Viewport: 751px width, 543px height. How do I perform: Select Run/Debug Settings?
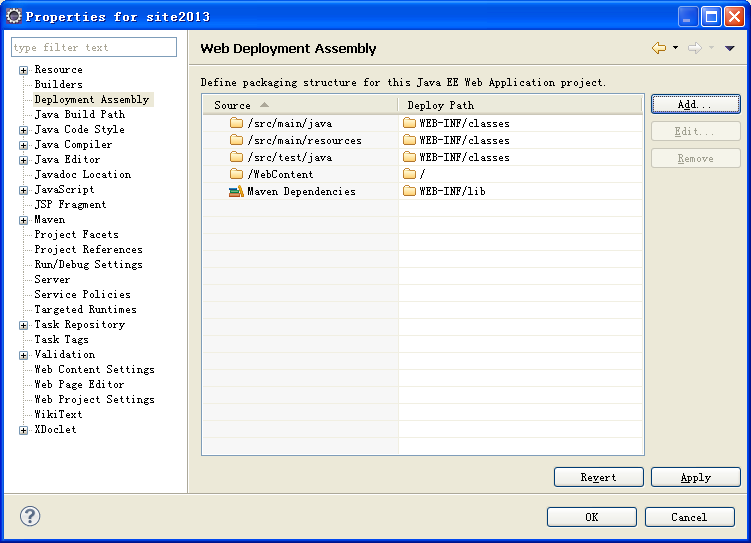(x=88, y=264)
